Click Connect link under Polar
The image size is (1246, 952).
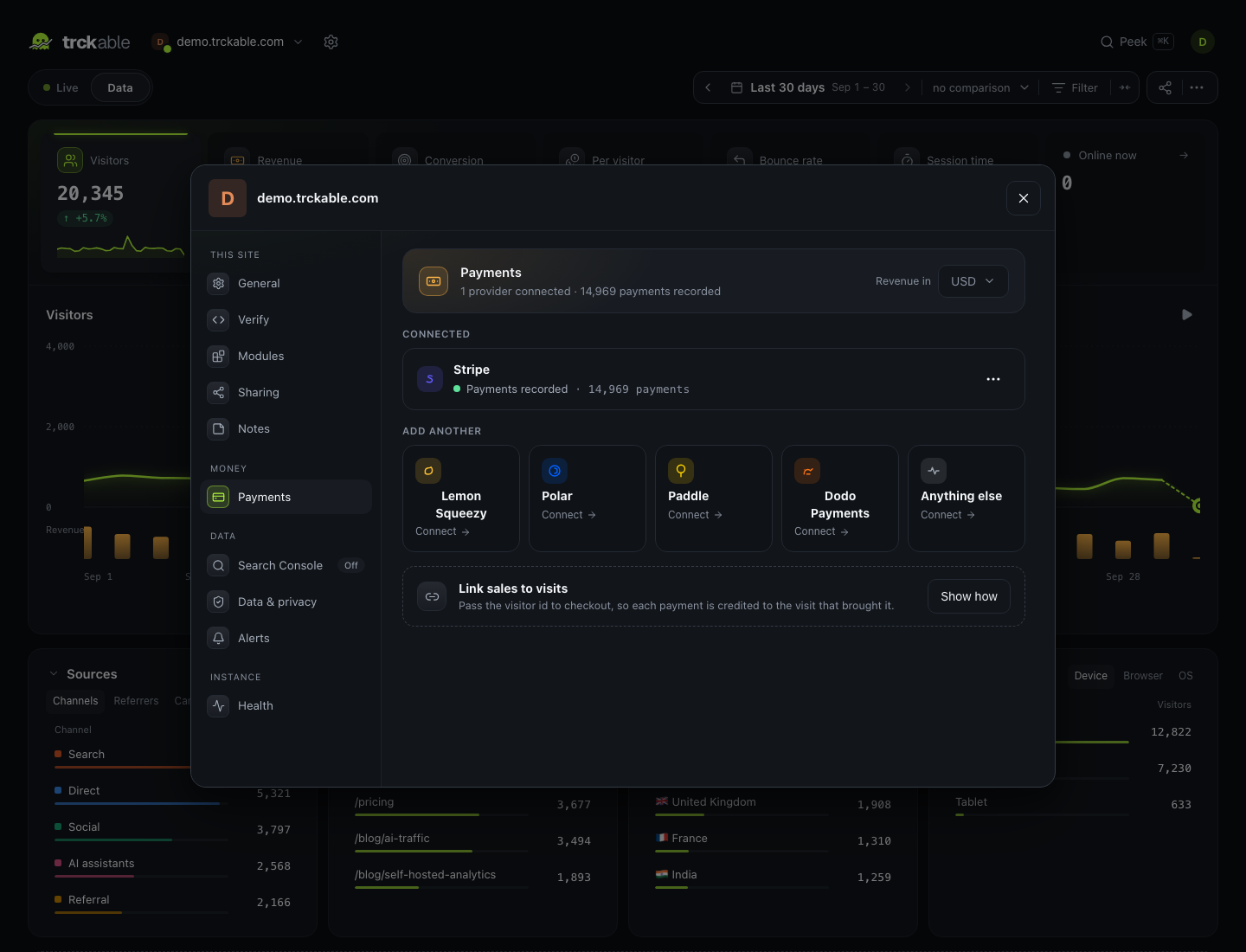(568, 515)
